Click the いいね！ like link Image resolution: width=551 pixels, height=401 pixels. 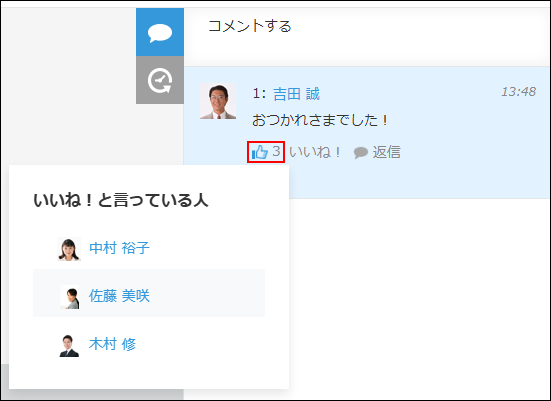tap(315, 152)
